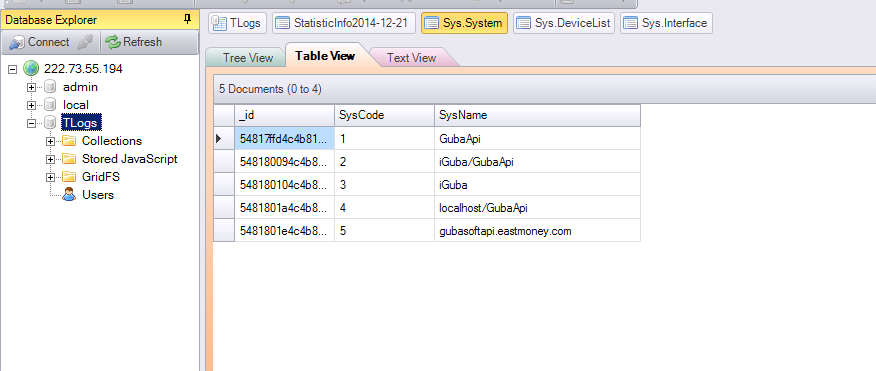
Task: Select the admin database icon
Action: 50,87
